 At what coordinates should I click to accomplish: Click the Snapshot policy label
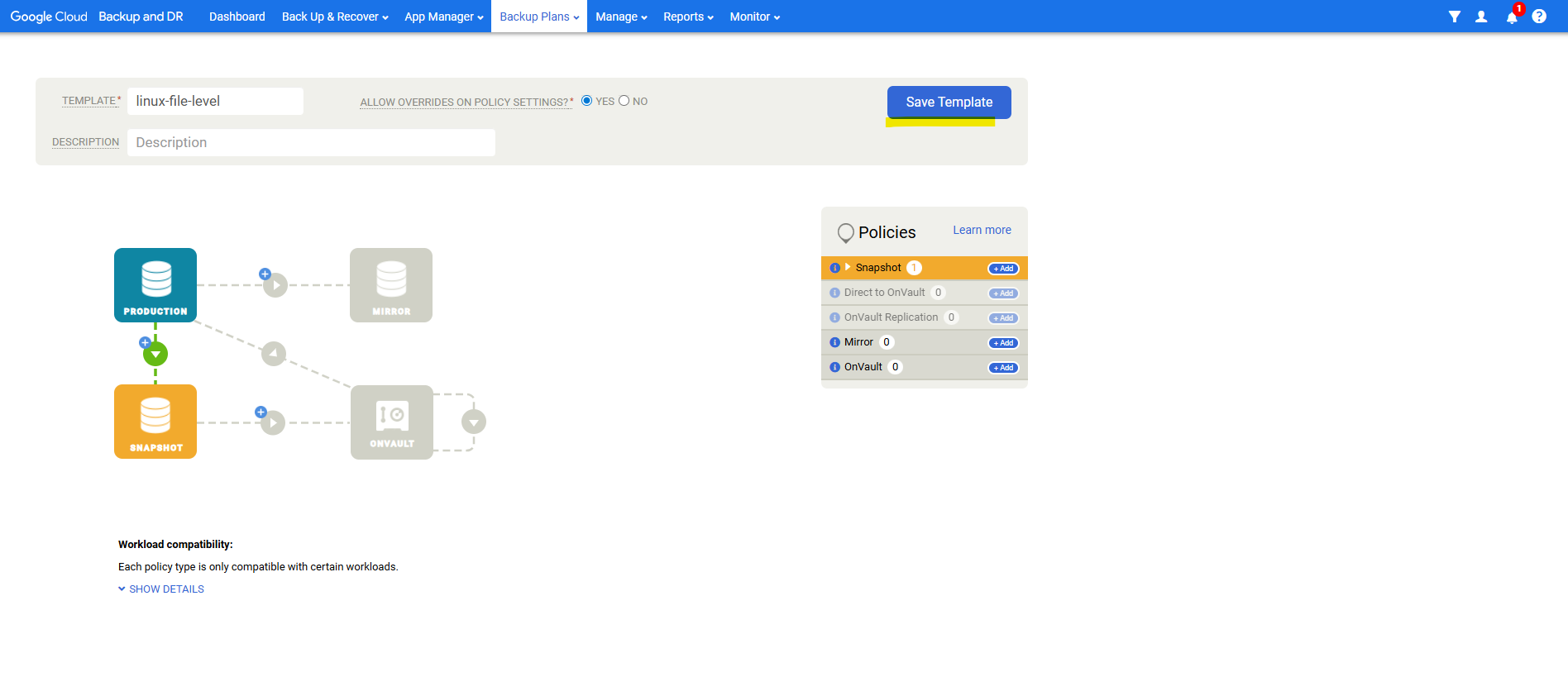[878, 268]
